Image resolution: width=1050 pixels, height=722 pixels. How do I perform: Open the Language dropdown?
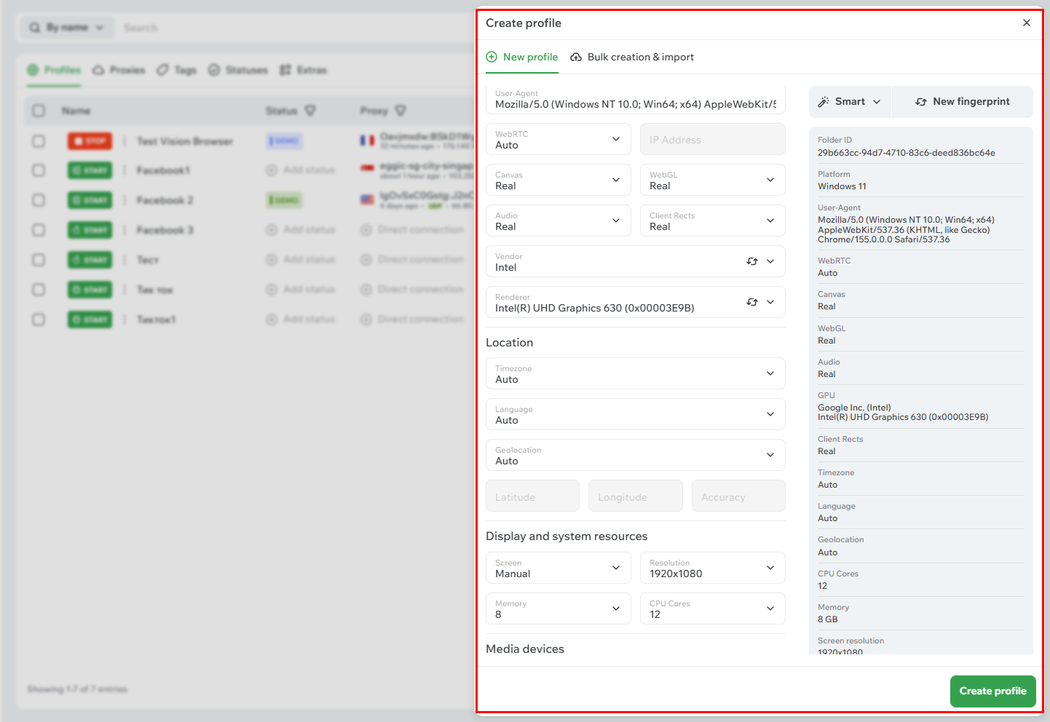point(635,415)
